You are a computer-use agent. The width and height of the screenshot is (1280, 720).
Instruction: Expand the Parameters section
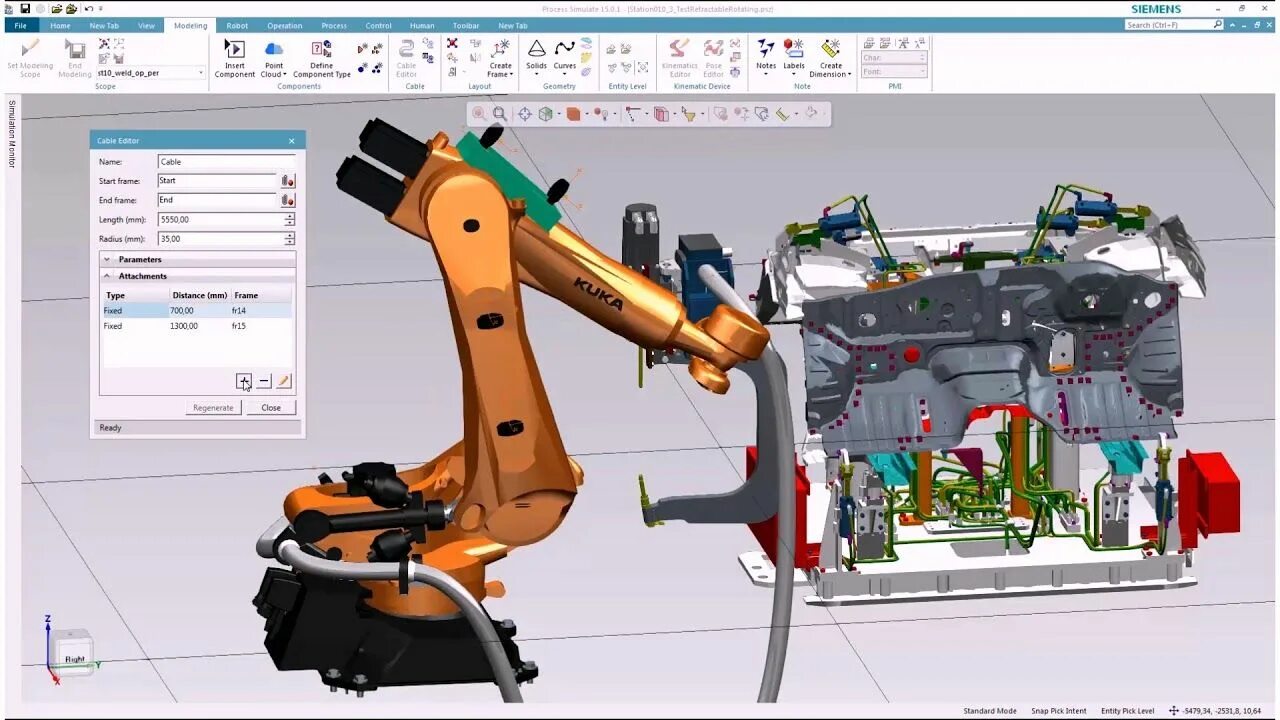pos(107,260)
